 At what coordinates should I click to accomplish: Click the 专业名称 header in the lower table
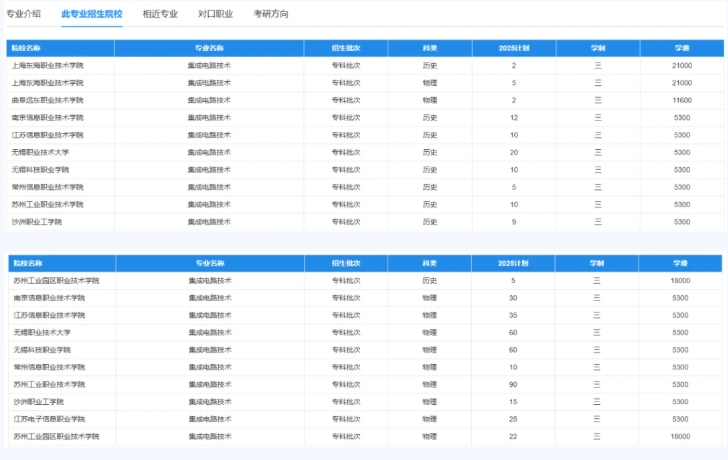click(210, 263)
